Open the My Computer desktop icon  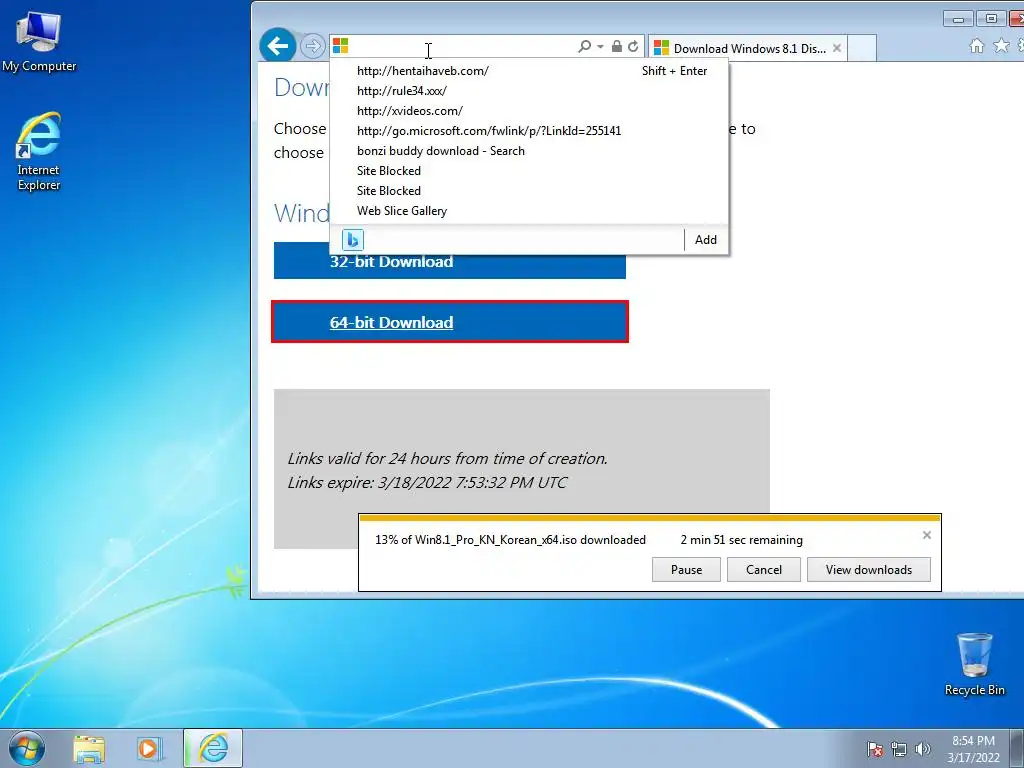coord(39,40)
